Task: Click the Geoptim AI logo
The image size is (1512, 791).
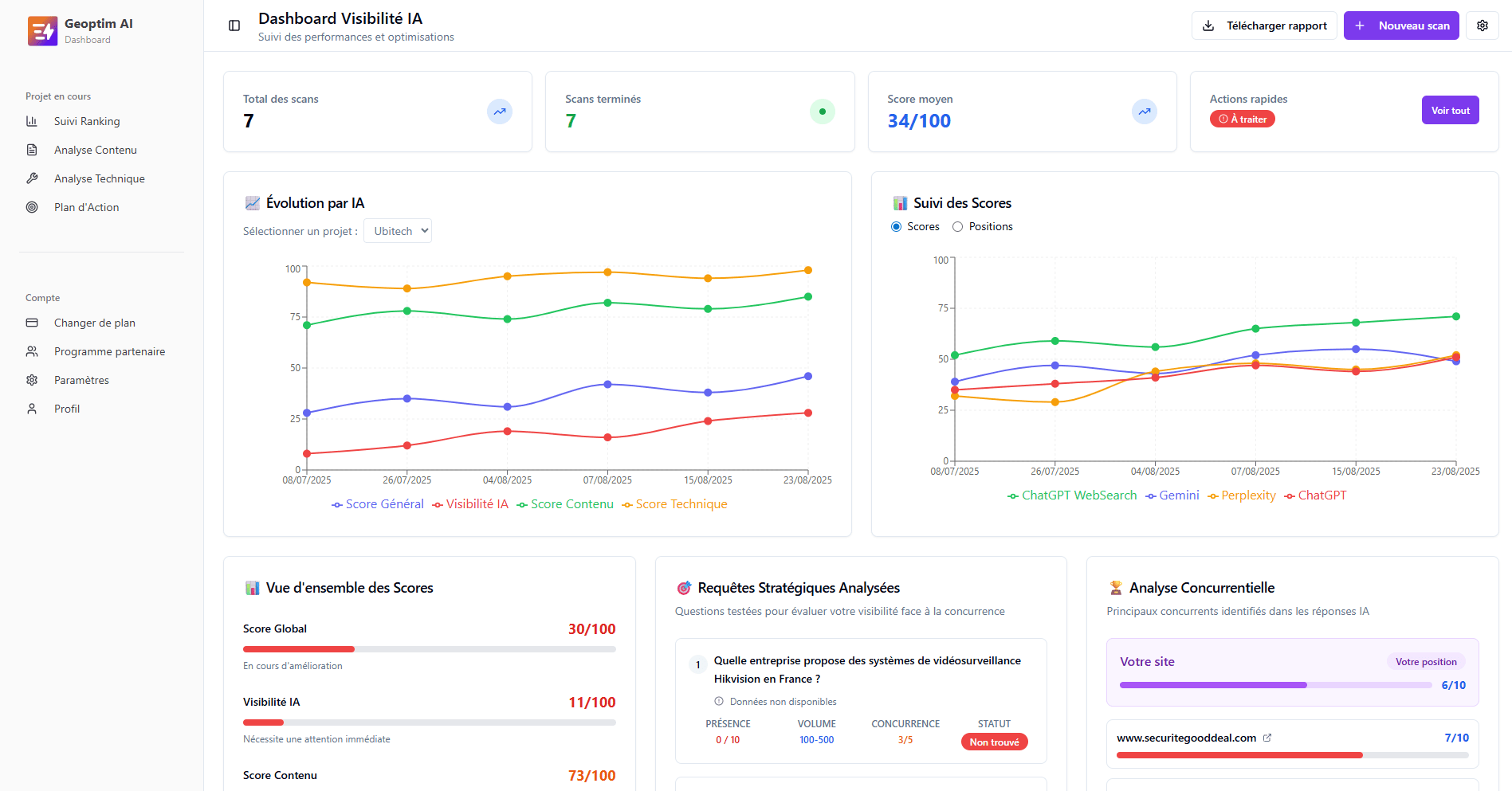Action: pyautogui.click(x=42, y=31)
